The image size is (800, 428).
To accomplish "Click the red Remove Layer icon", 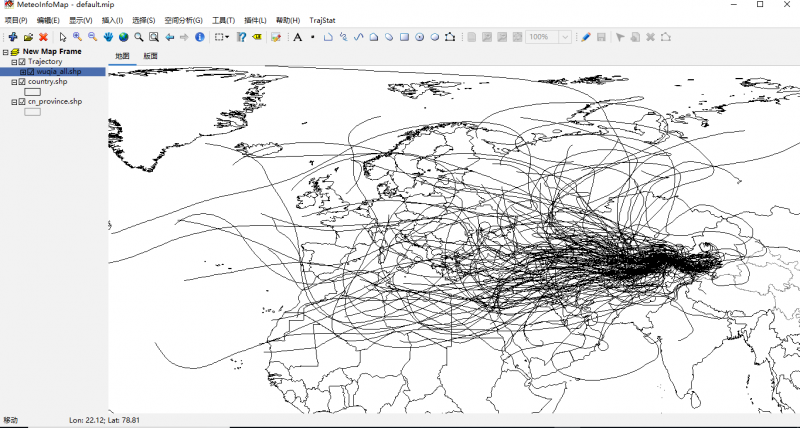I will (44, 37).
